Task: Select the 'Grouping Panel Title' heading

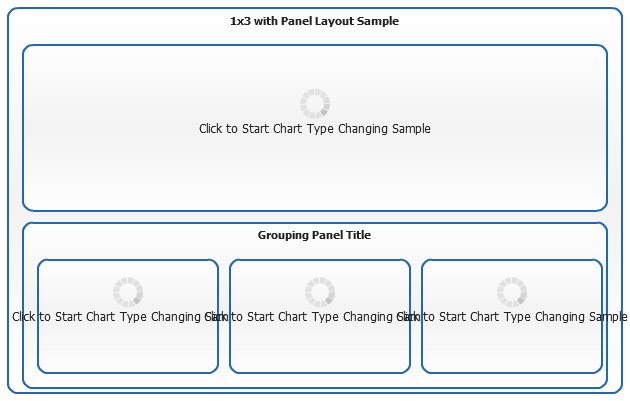Action: (315, 235)
